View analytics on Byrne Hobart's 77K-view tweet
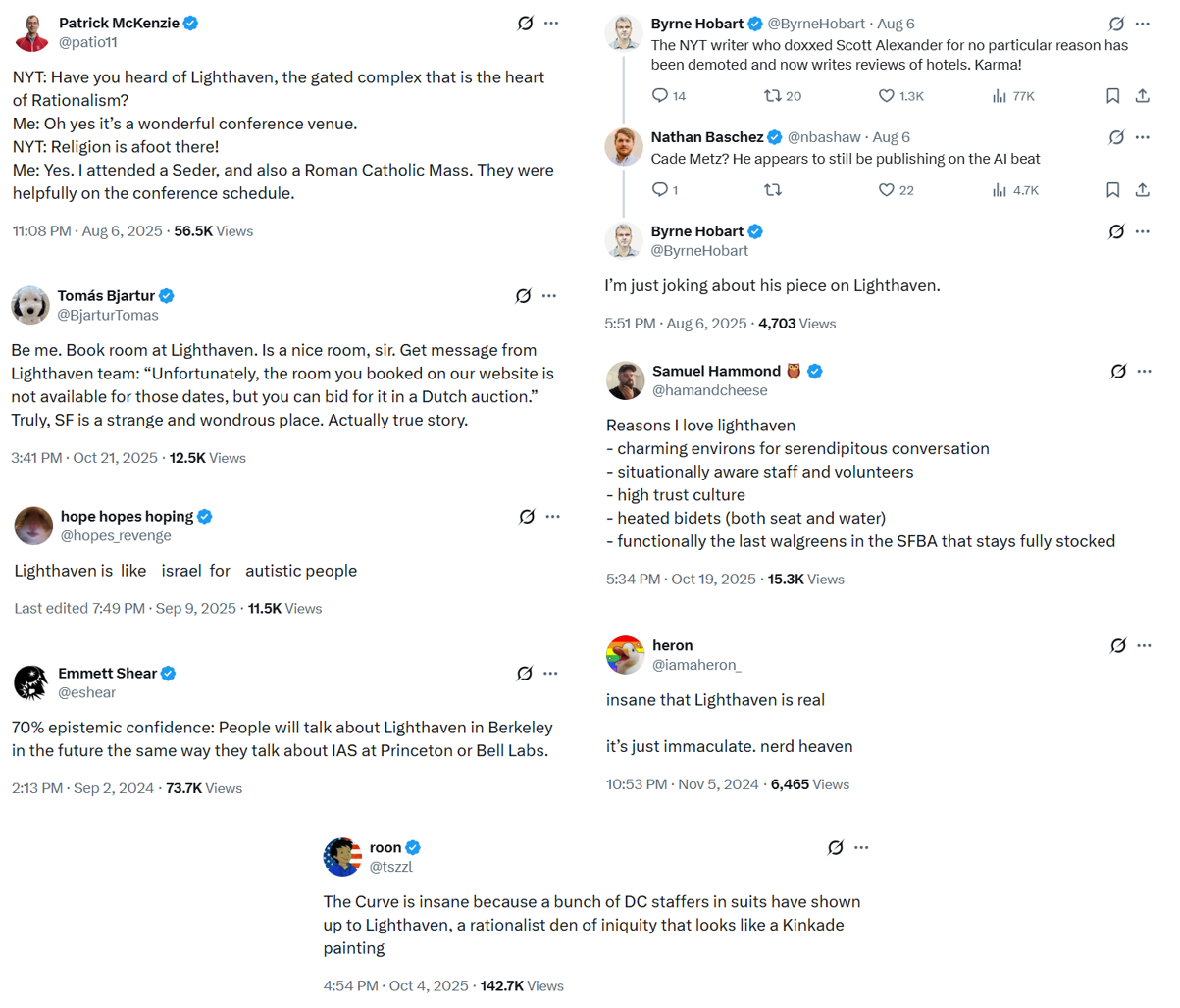This screenshot has width=1180, height=1008. click(x=1000, y=95)
